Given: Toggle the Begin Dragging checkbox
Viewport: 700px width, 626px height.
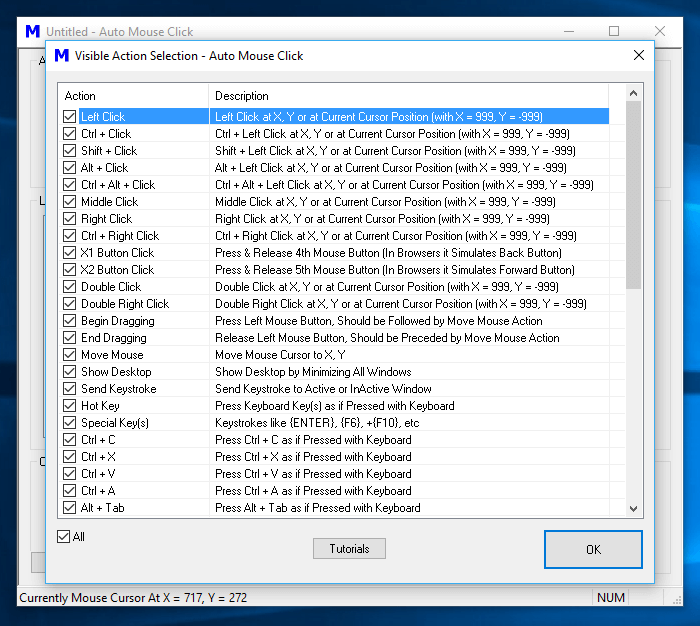Looking at the screenshot, I should click(69, 321).
